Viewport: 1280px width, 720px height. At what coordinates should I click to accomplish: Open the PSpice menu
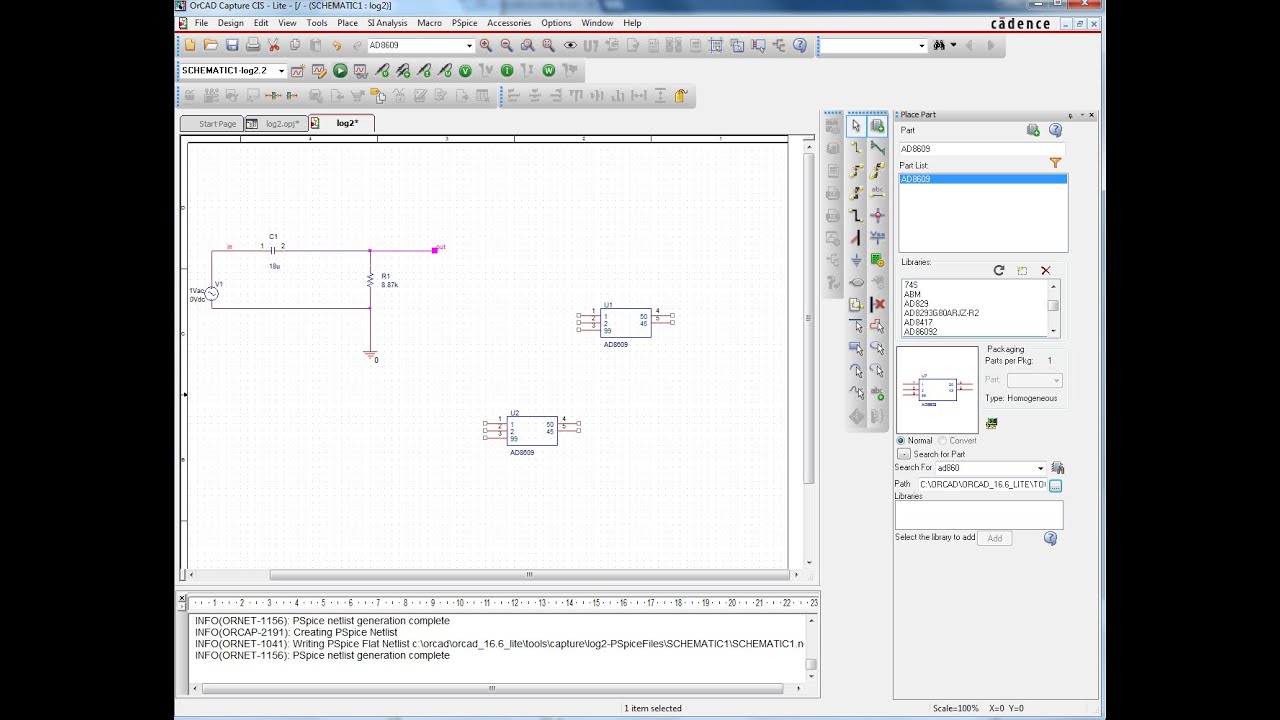[x=464, y=23]
